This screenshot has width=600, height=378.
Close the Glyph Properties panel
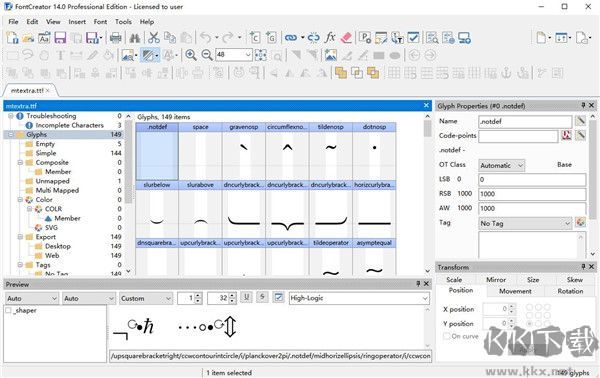pyautogui.click(x=592, y=106)
